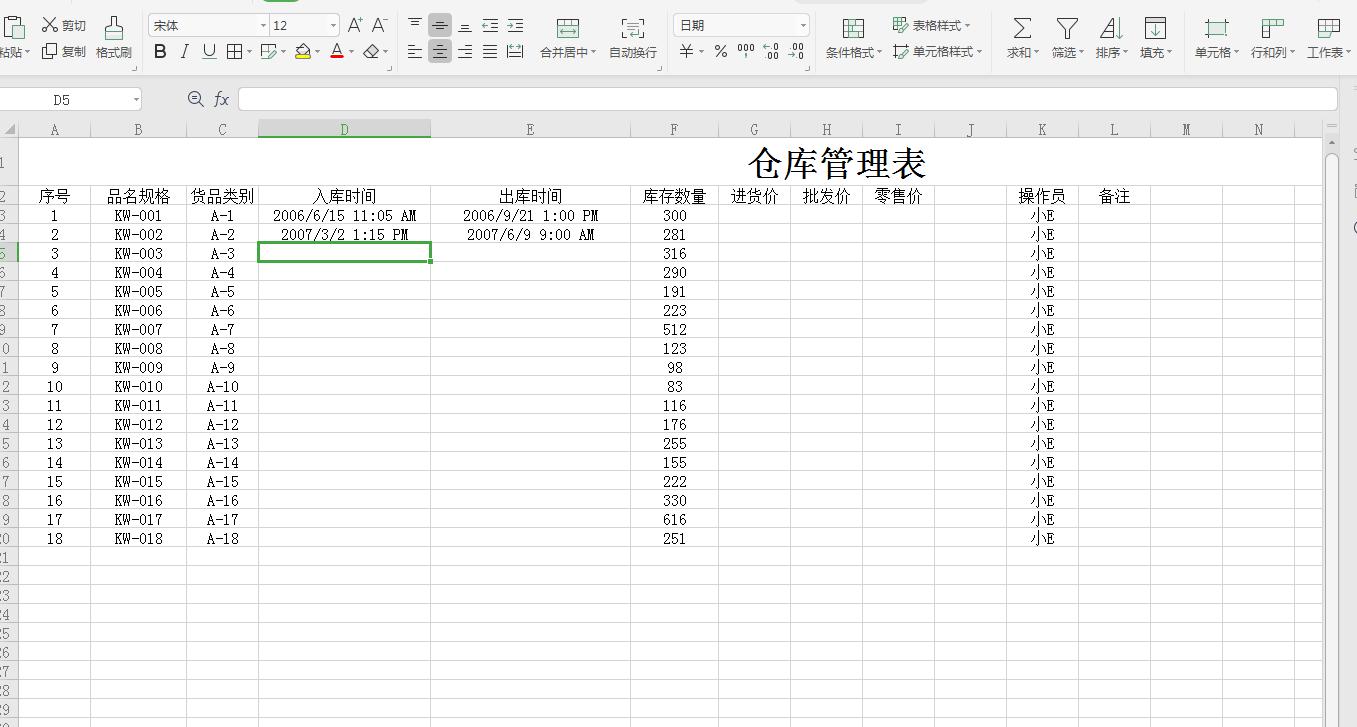1357x727 pixels.
Task: Apply the Format Painter tool
Action: [114, 38]
